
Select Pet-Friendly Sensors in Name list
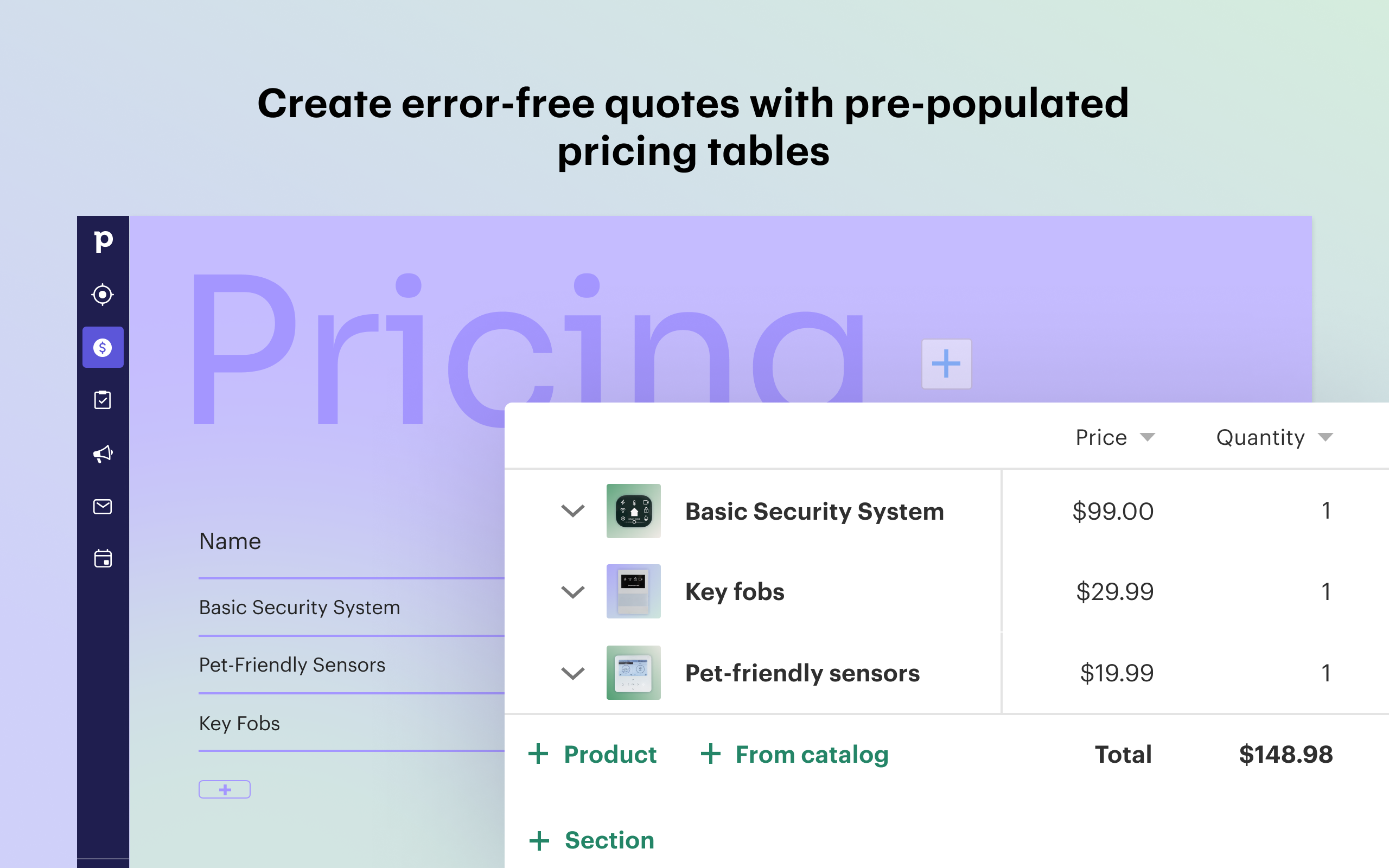pos(292,665)
